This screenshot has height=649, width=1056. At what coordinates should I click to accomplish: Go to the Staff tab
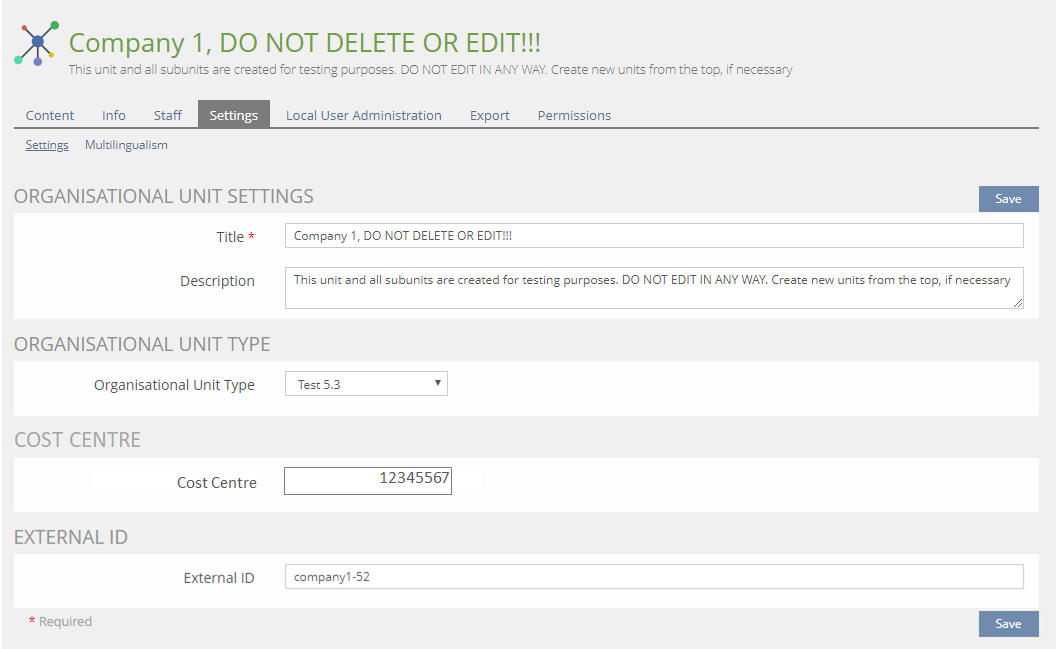click(168, 115)
